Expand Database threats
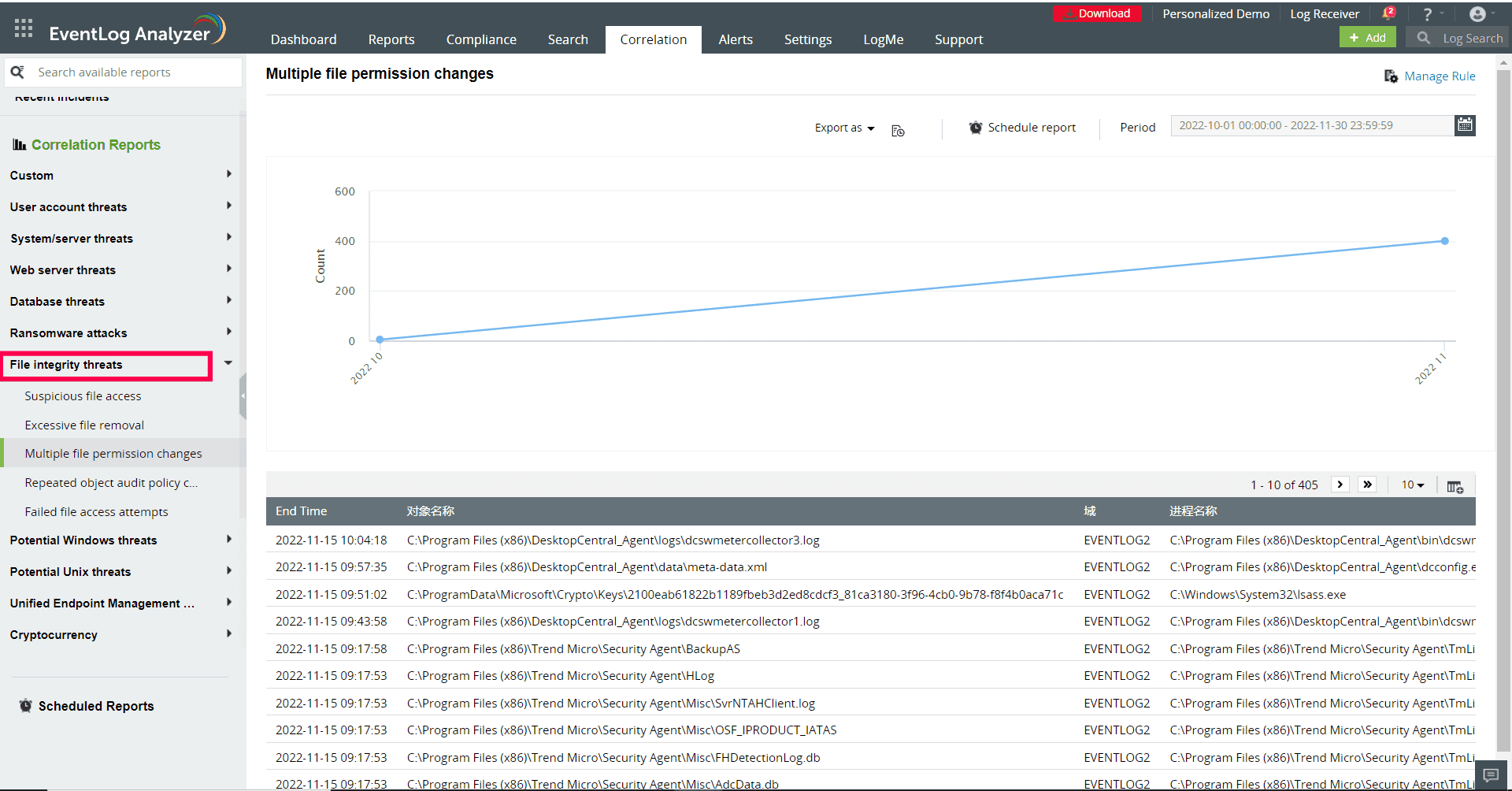Screen dimensions: 1512x791 pos(228,300)
